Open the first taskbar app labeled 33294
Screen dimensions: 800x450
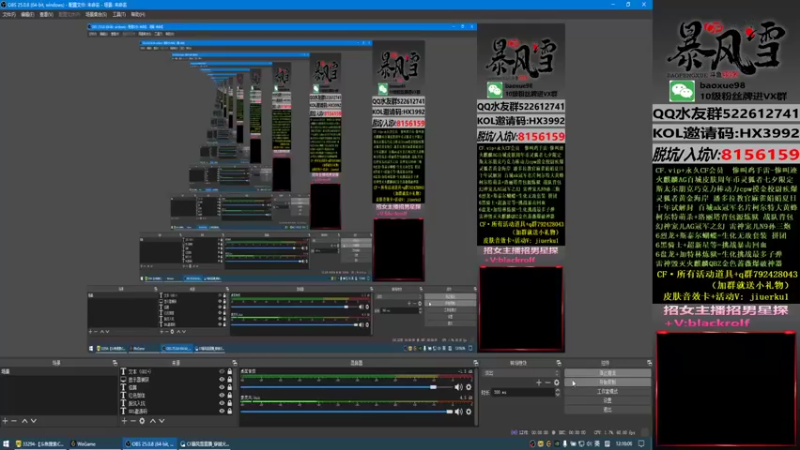coord(40,444)
